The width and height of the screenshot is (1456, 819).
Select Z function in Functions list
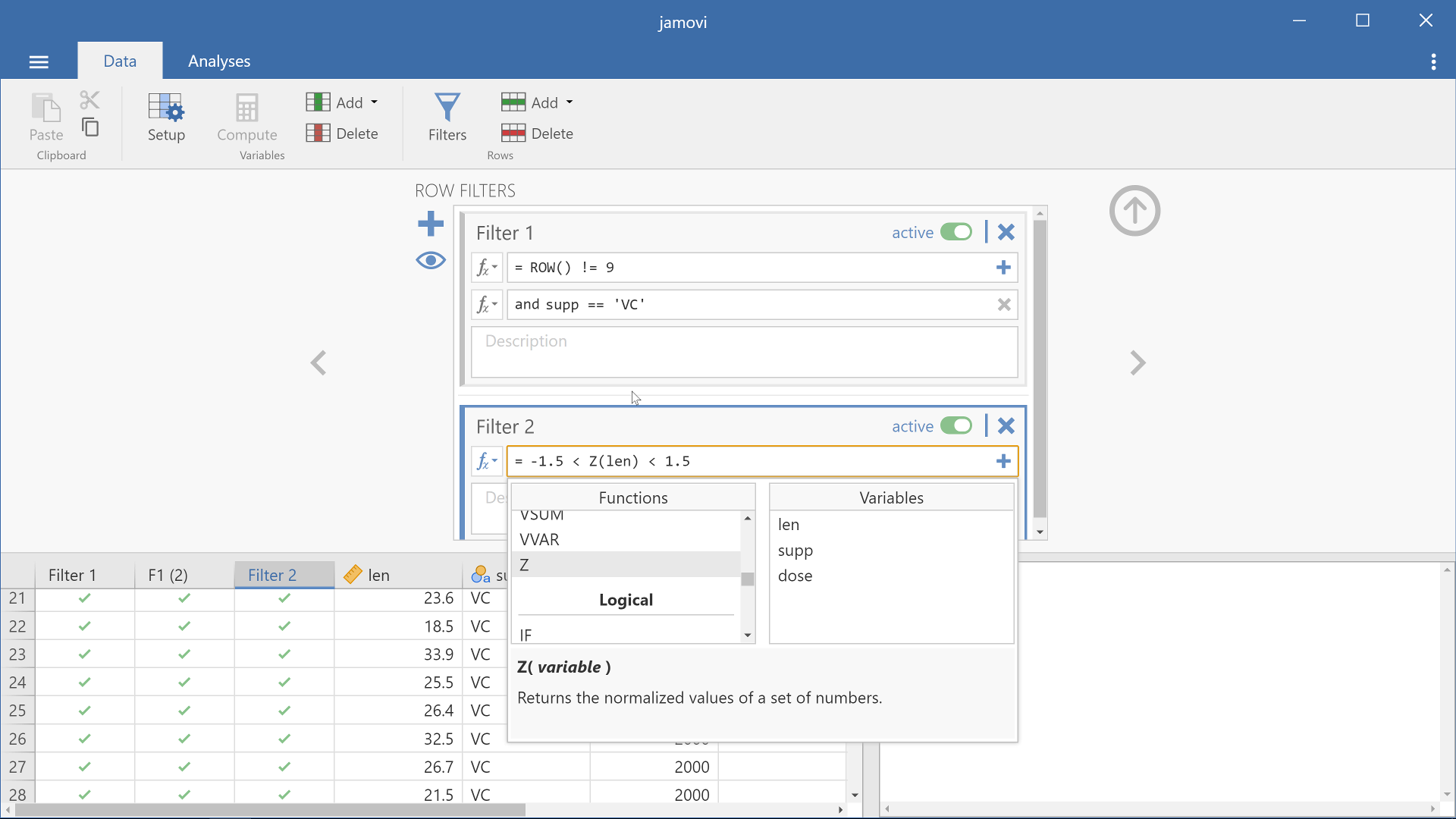coord(626,565)
